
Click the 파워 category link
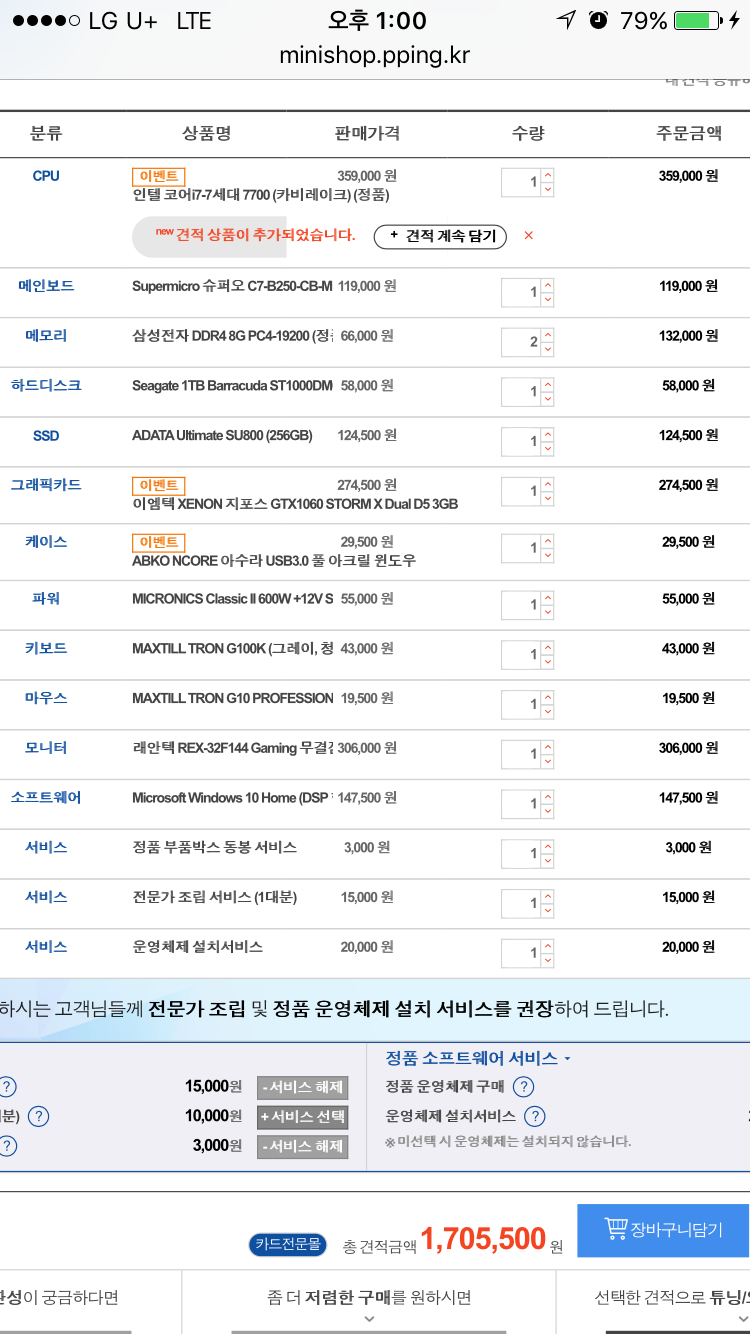(46, 599)
